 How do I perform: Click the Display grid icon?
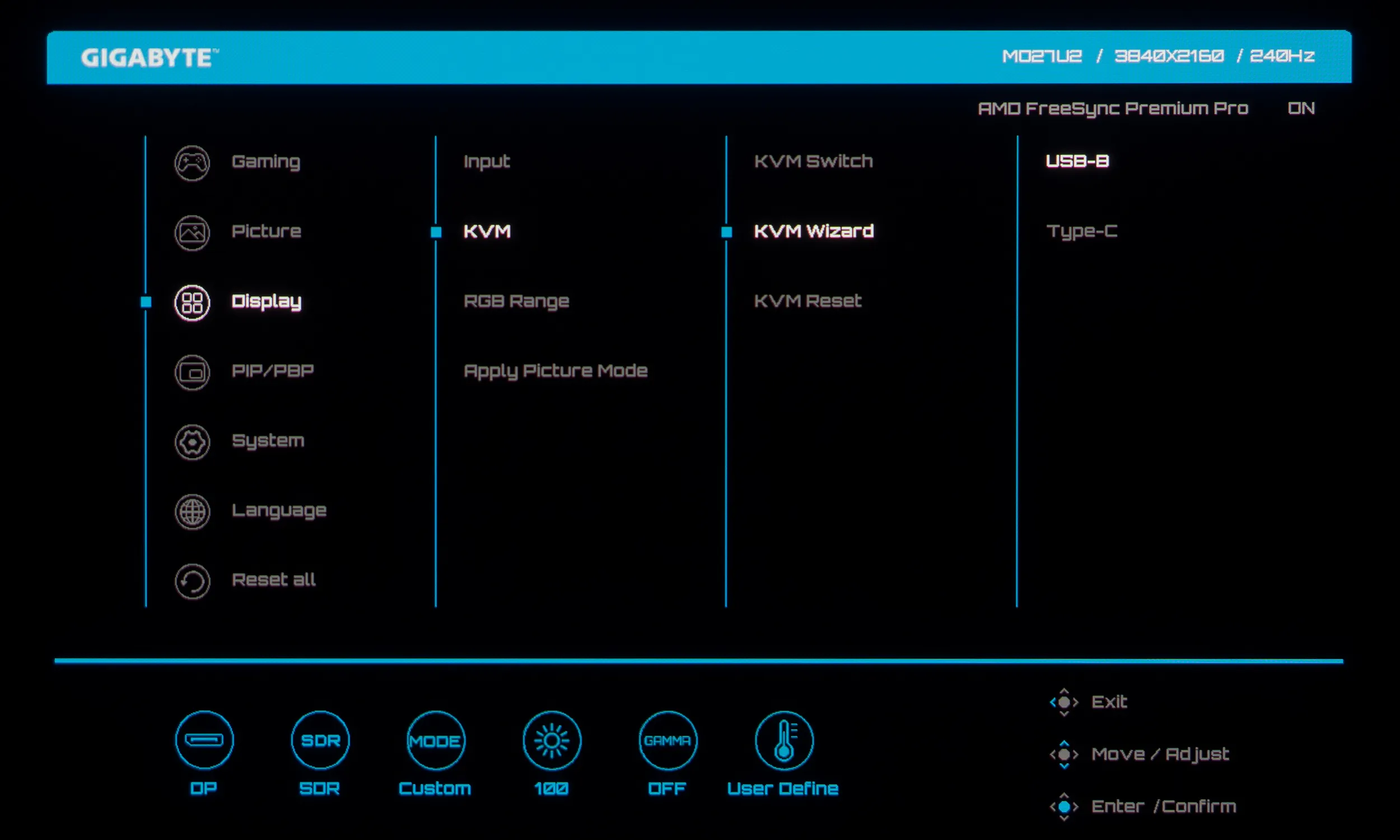click(192, 302)
